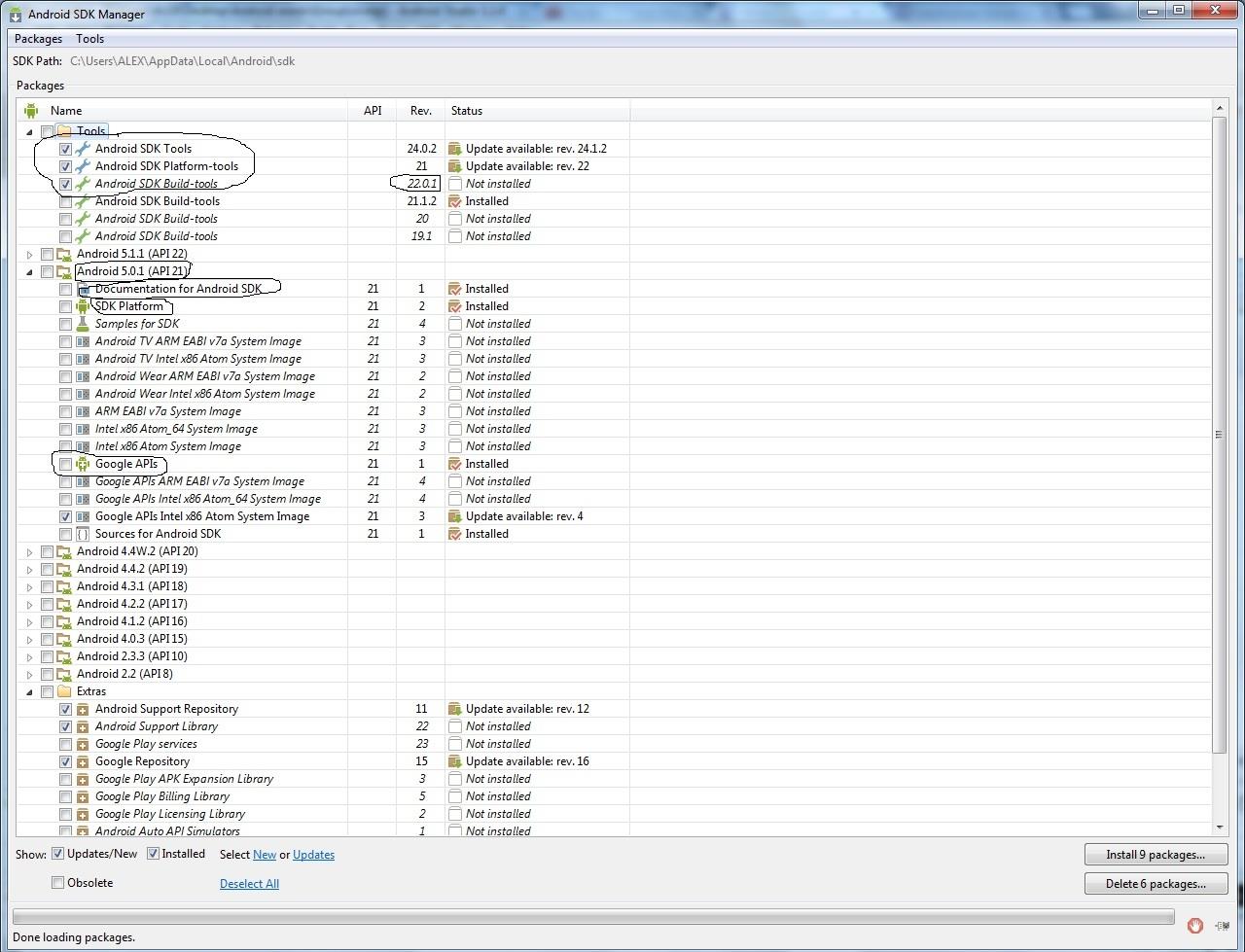Viewport: 1245px width, 952px height.
Task: Select the Google Play Licensing Library row
Action: point(615,814)
